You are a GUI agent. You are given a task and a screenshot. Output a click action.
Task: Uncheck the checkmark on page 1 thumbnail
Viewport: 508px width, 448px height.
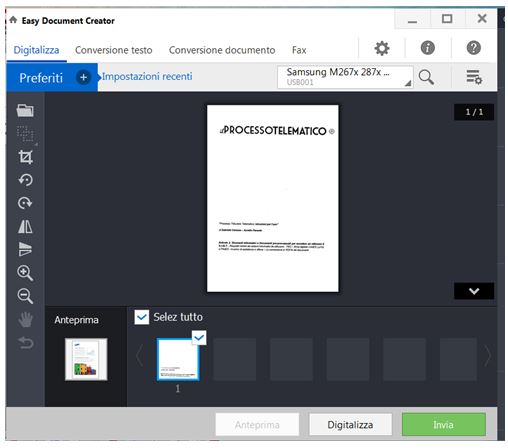pyautogui.click(x=199, y=338)
